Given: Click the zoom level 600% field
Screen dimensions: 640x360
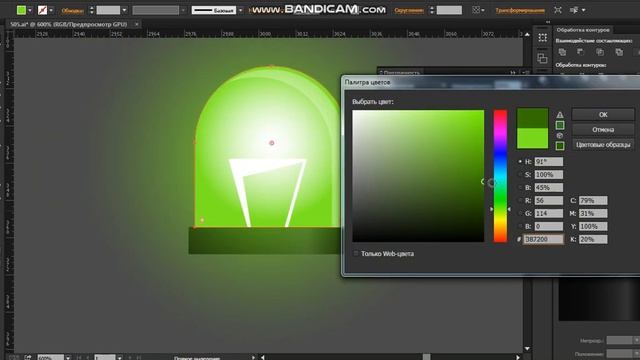Looking at the screenshot, I should (50, 358).
